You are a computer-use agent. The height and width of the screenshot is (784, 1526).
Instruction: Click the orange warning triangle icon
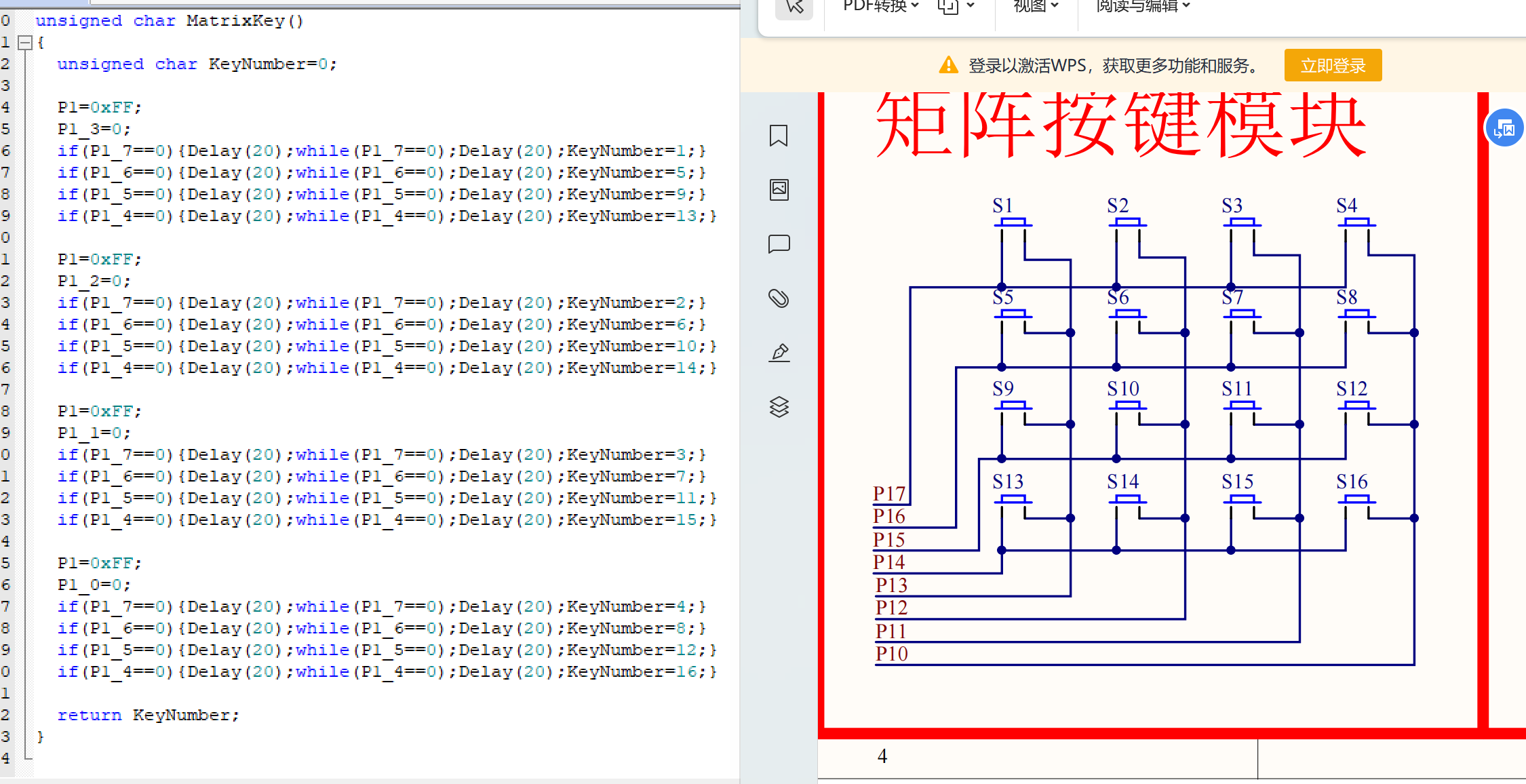click(948, 66)
